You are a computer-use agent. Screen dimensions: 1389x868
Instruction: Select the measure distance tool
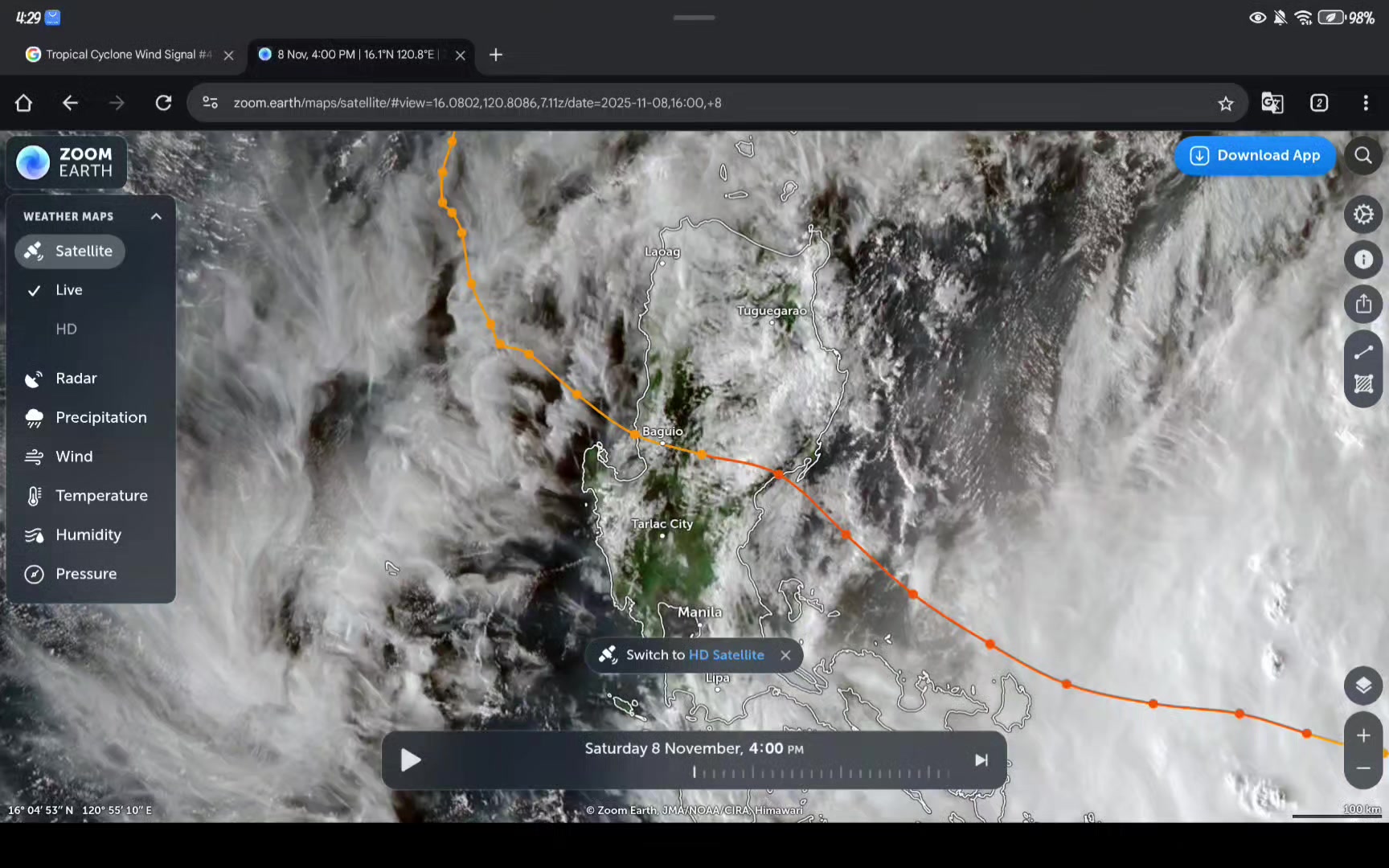click(1363, 352)
